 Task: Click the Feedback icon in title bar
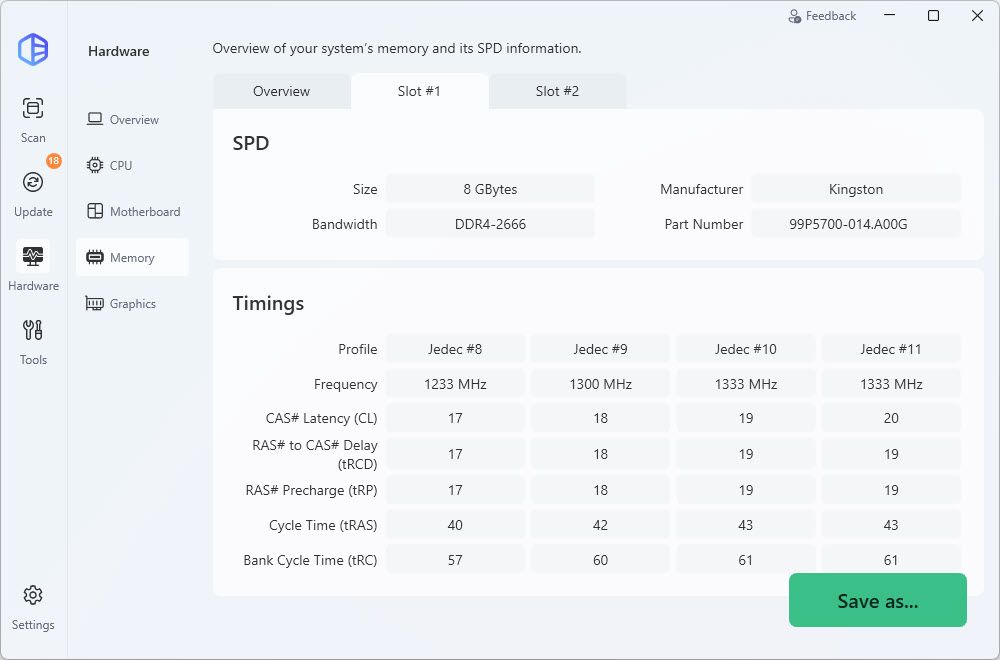[x=795, y=16]
